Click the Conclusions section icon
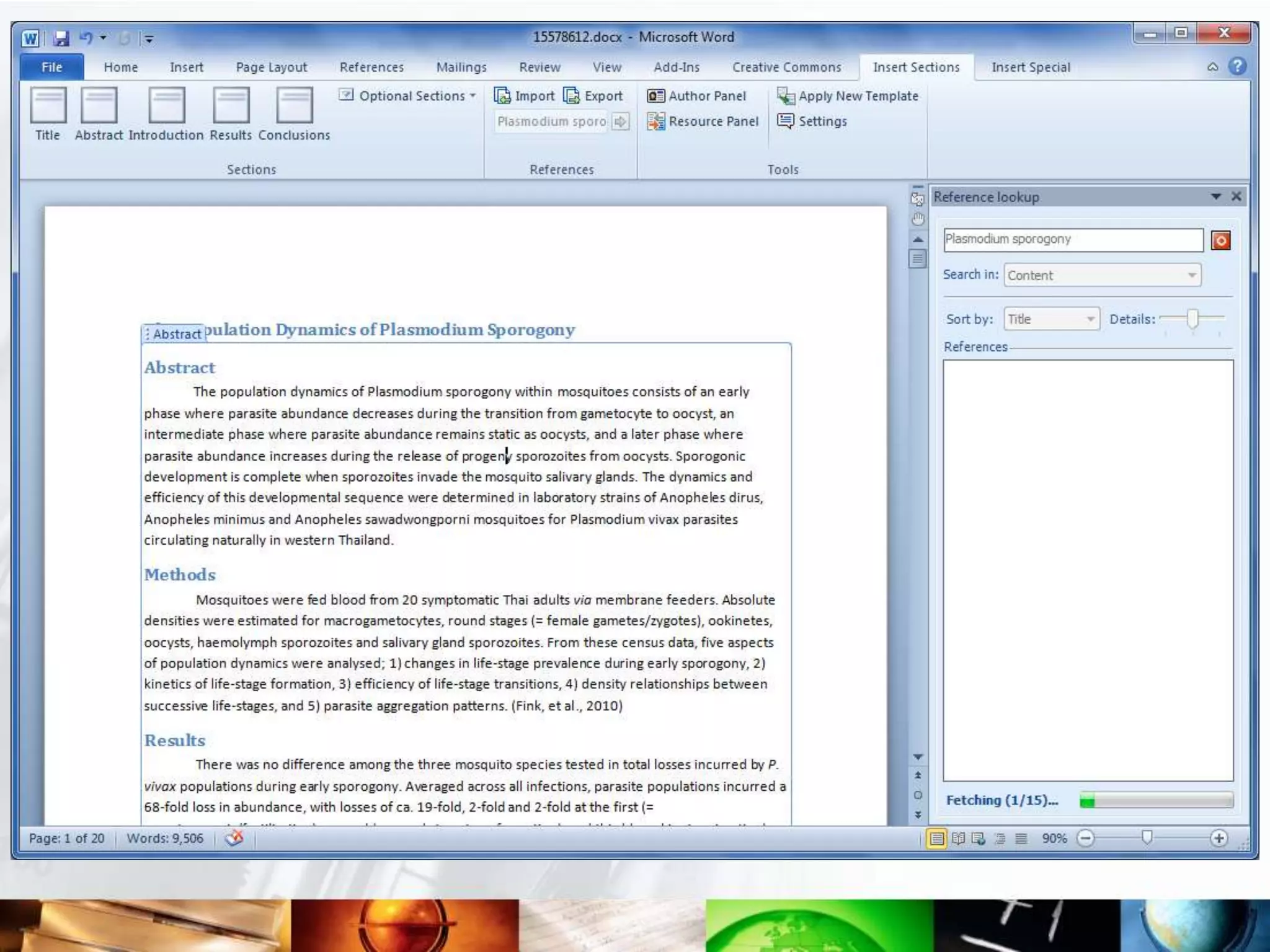The width and height of the screenshot is (1270, 952). [x=294, y=105]
